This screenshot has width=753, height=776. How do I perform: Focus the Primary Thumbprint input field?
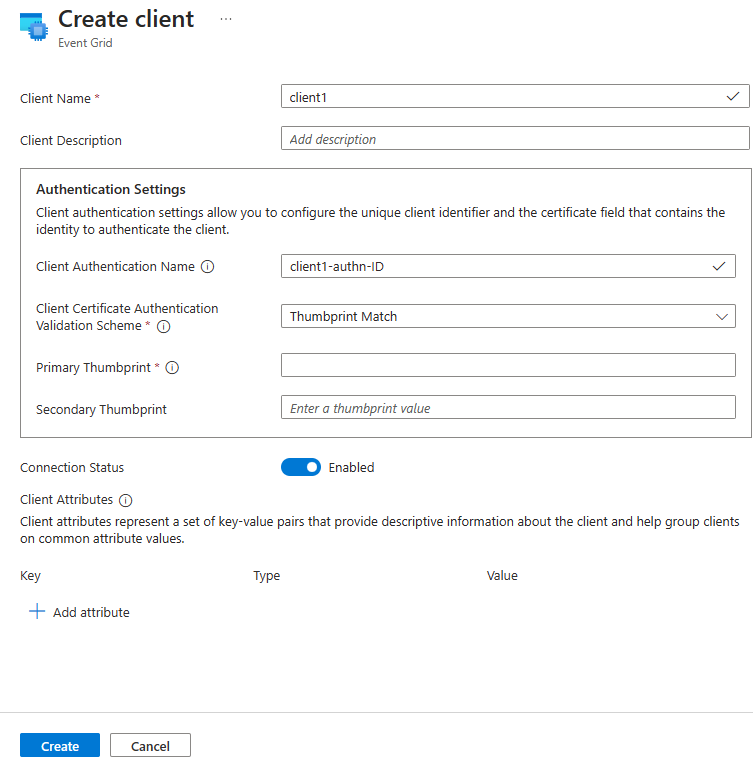pos(508,365)
